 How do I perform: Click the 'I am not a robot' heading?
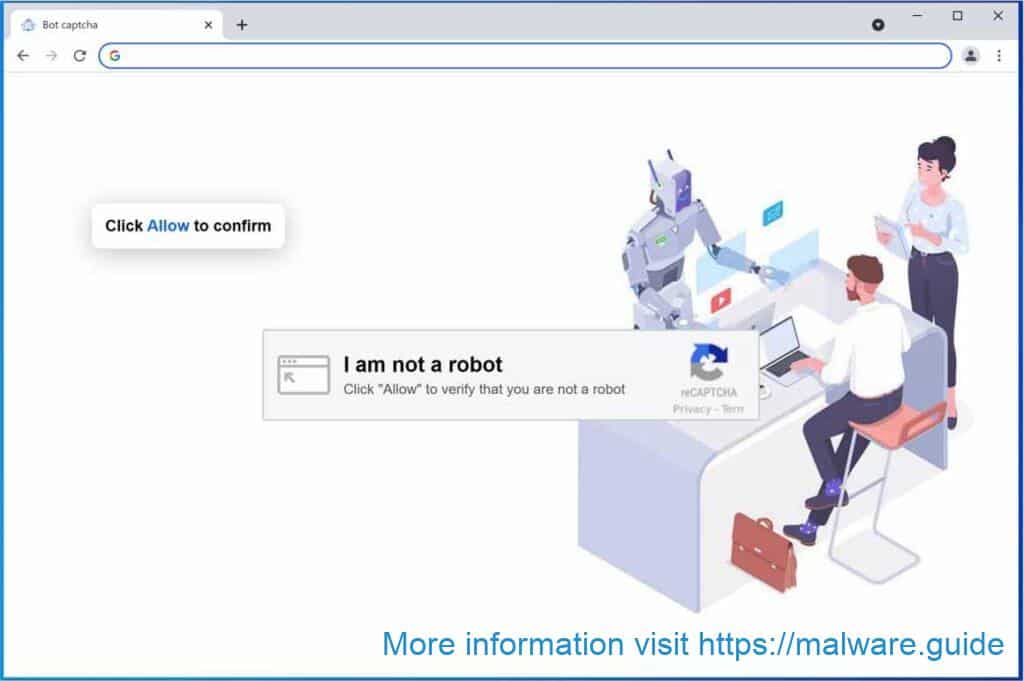click(x=423, y=364)
